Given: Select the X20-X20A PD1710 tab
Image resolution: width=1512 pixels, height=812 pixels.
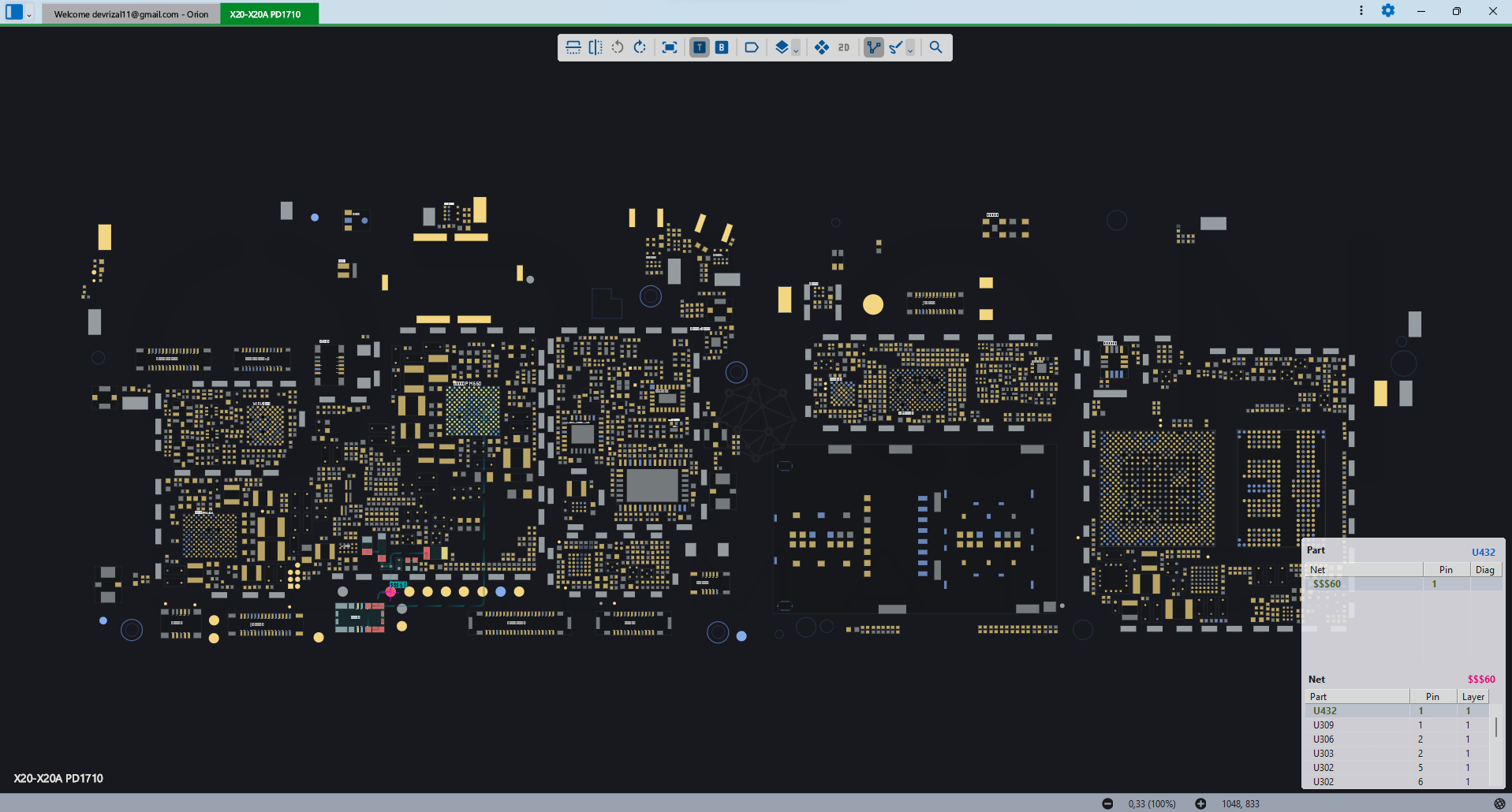Looking at the screenshot, I should 266,14.
